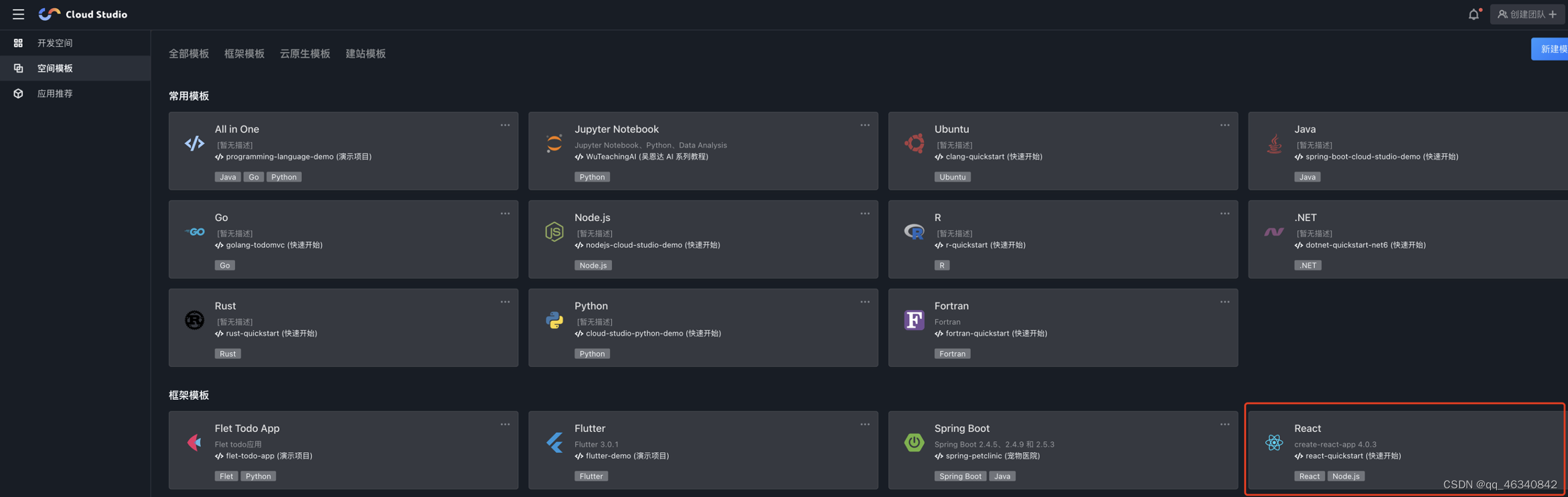Click the Flet Todo App logo icon
The width and height of the screenshot is (1568, 497).
(194, 443)
